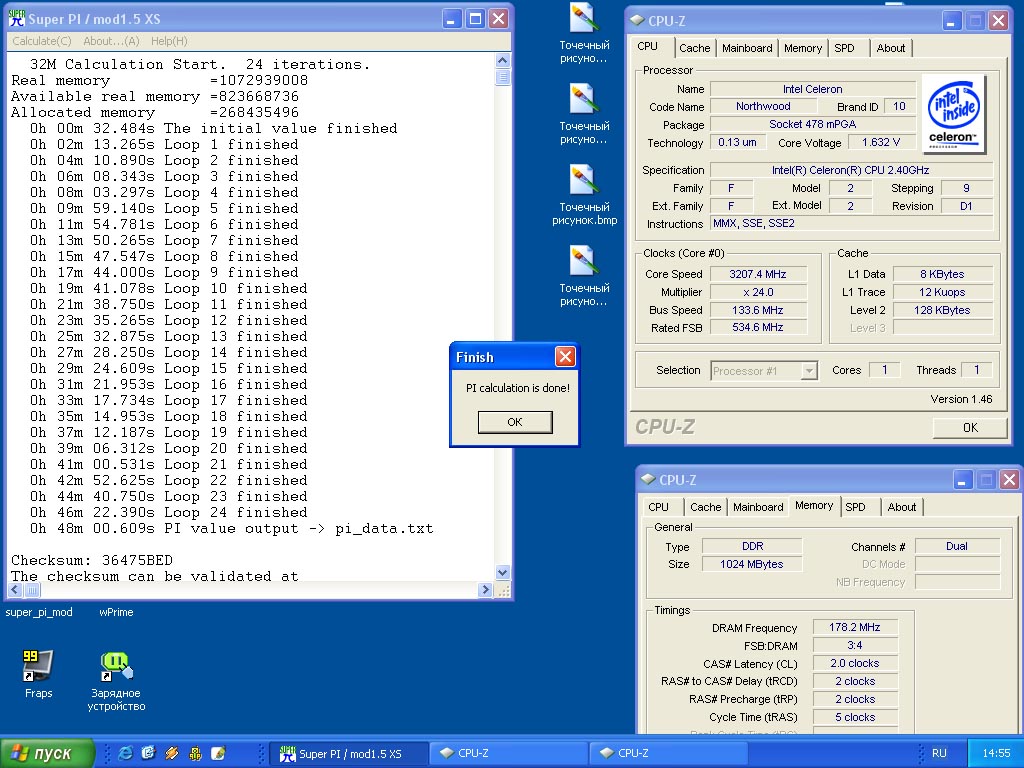Open the Help(H) menu in Super PI
Viewport: 1024px width, 768px height.
(169, 40)
